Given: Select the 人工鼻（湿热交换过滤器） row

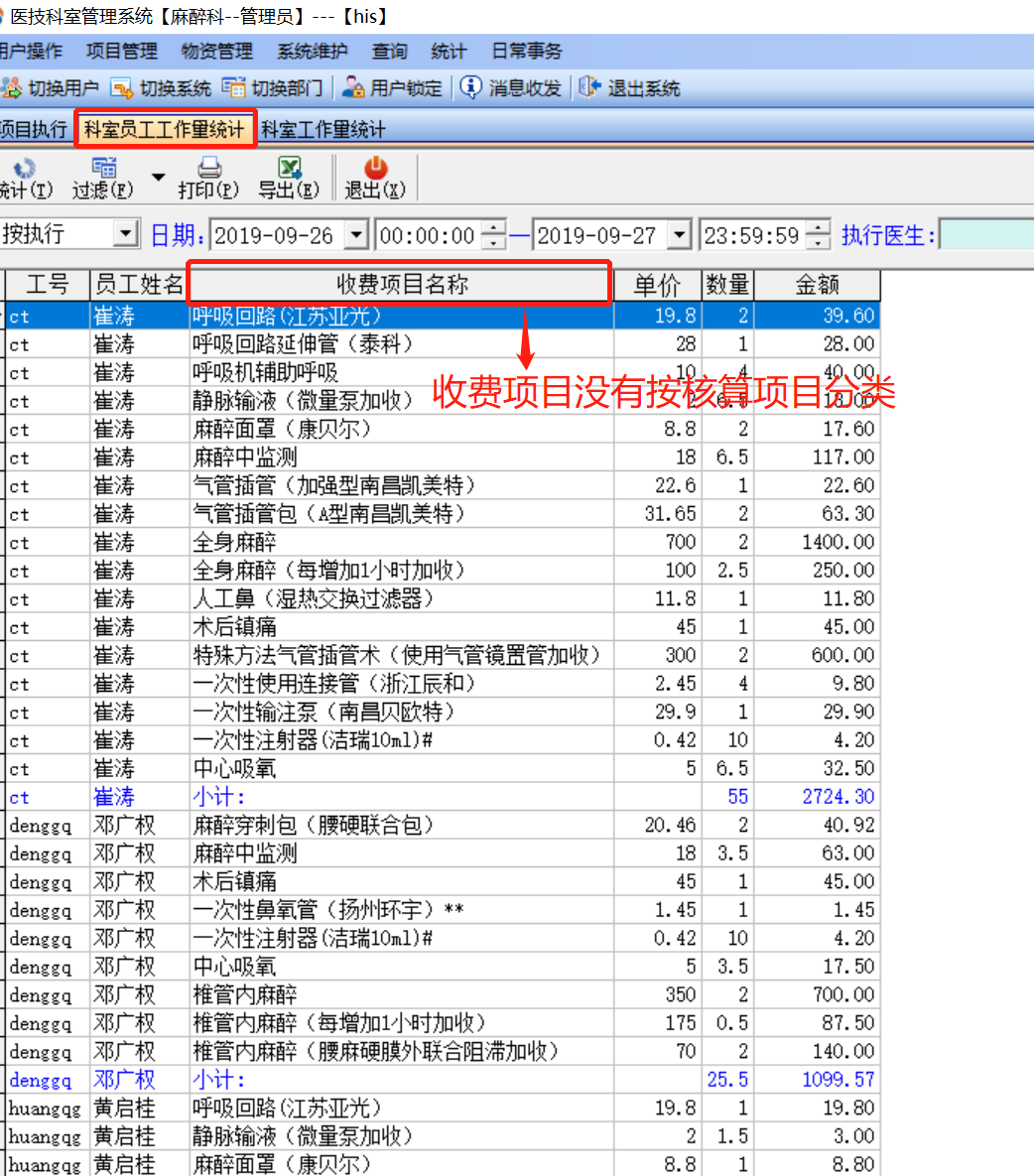Looking at the screenshot, I should (443, 599).
